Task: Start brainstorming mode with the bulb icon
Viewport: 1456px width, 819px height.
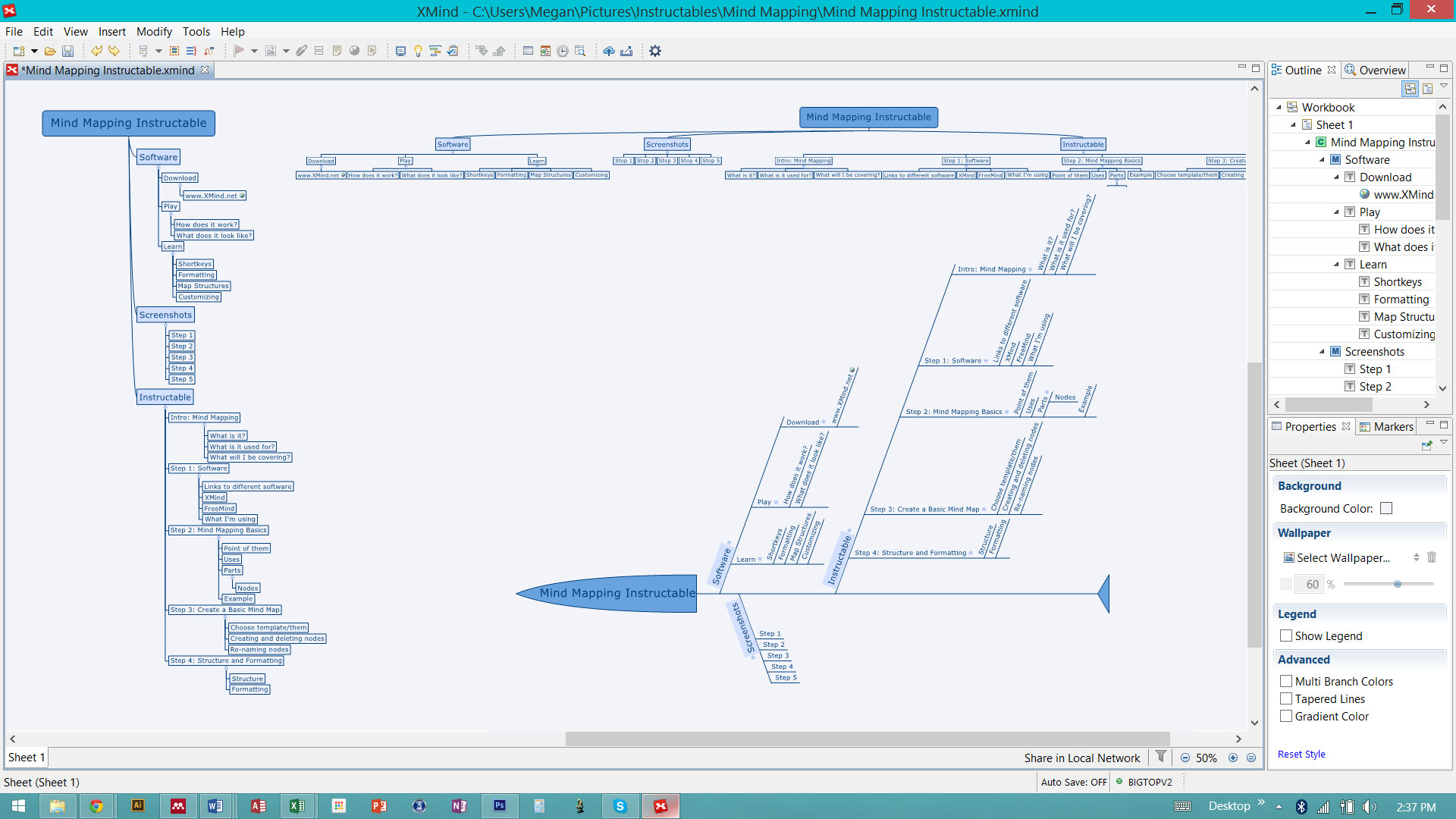Action: [418, 51]
